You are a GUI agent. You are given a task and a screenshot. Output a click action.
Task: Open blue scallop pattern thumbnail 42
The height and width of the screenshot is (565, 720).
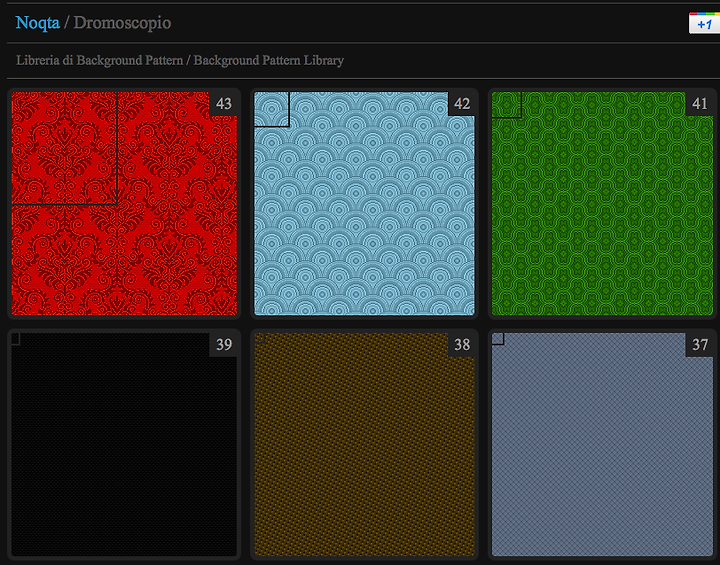click(364, 203)
